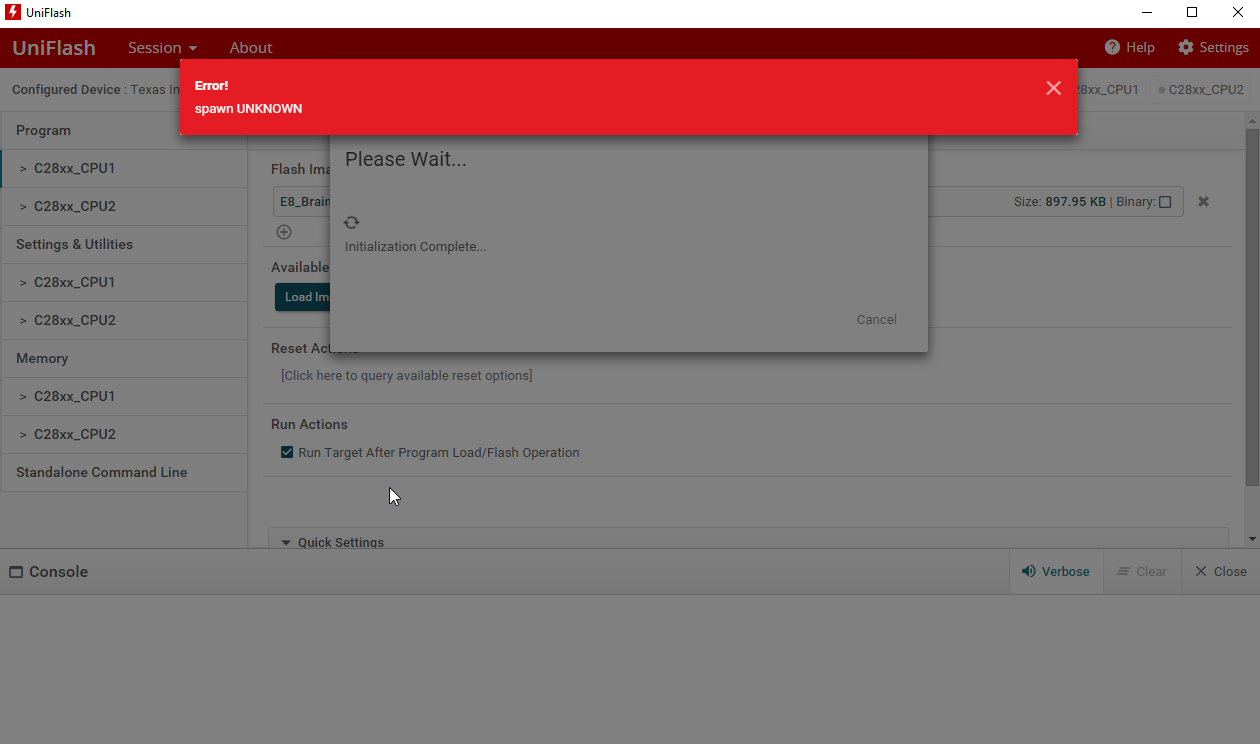Click the UniFlash home logo text
Screen dimensions: 1260x744
54,47
